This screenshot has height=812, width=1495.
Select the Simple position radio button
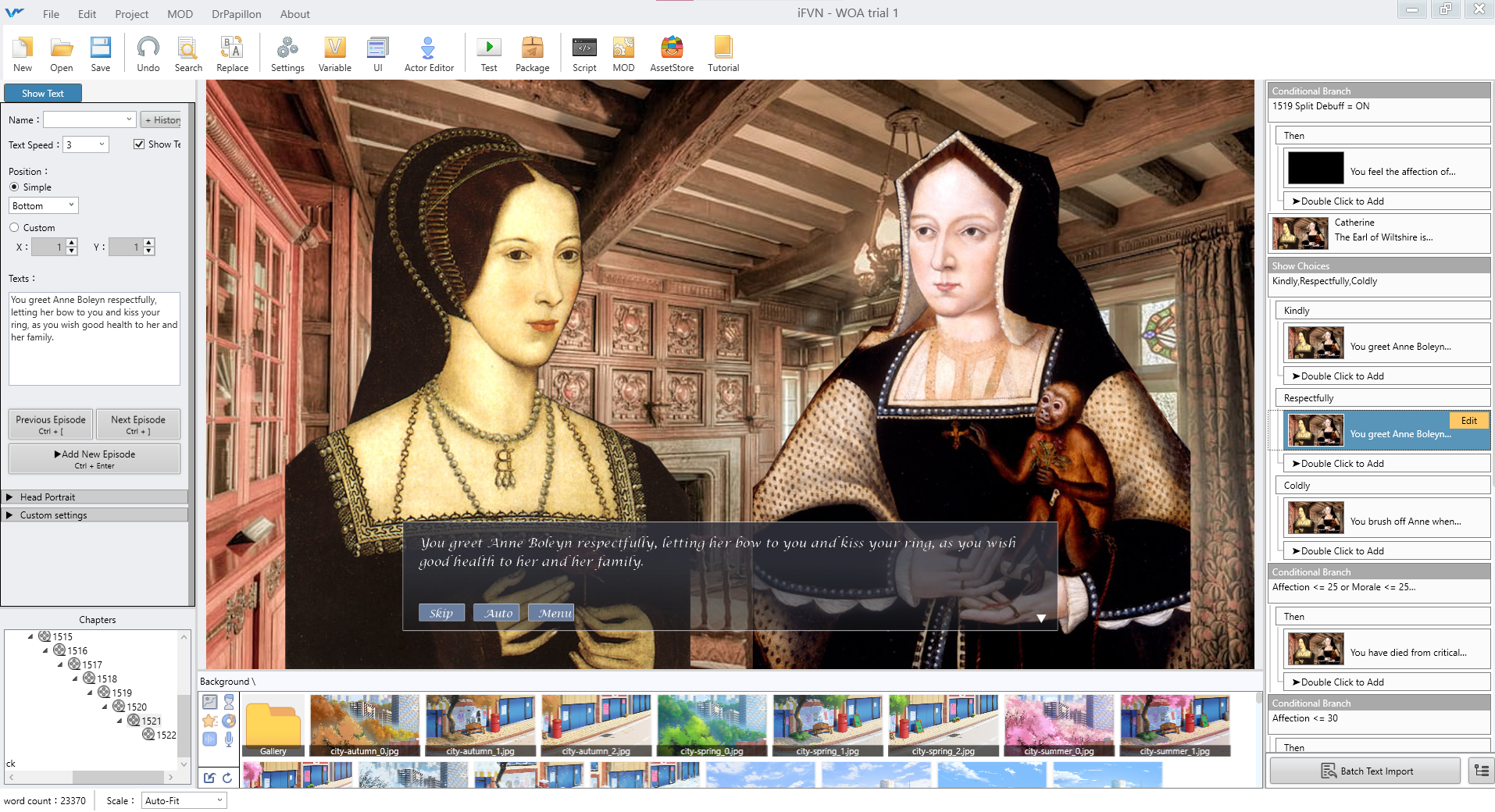click(x=14, y=187)
